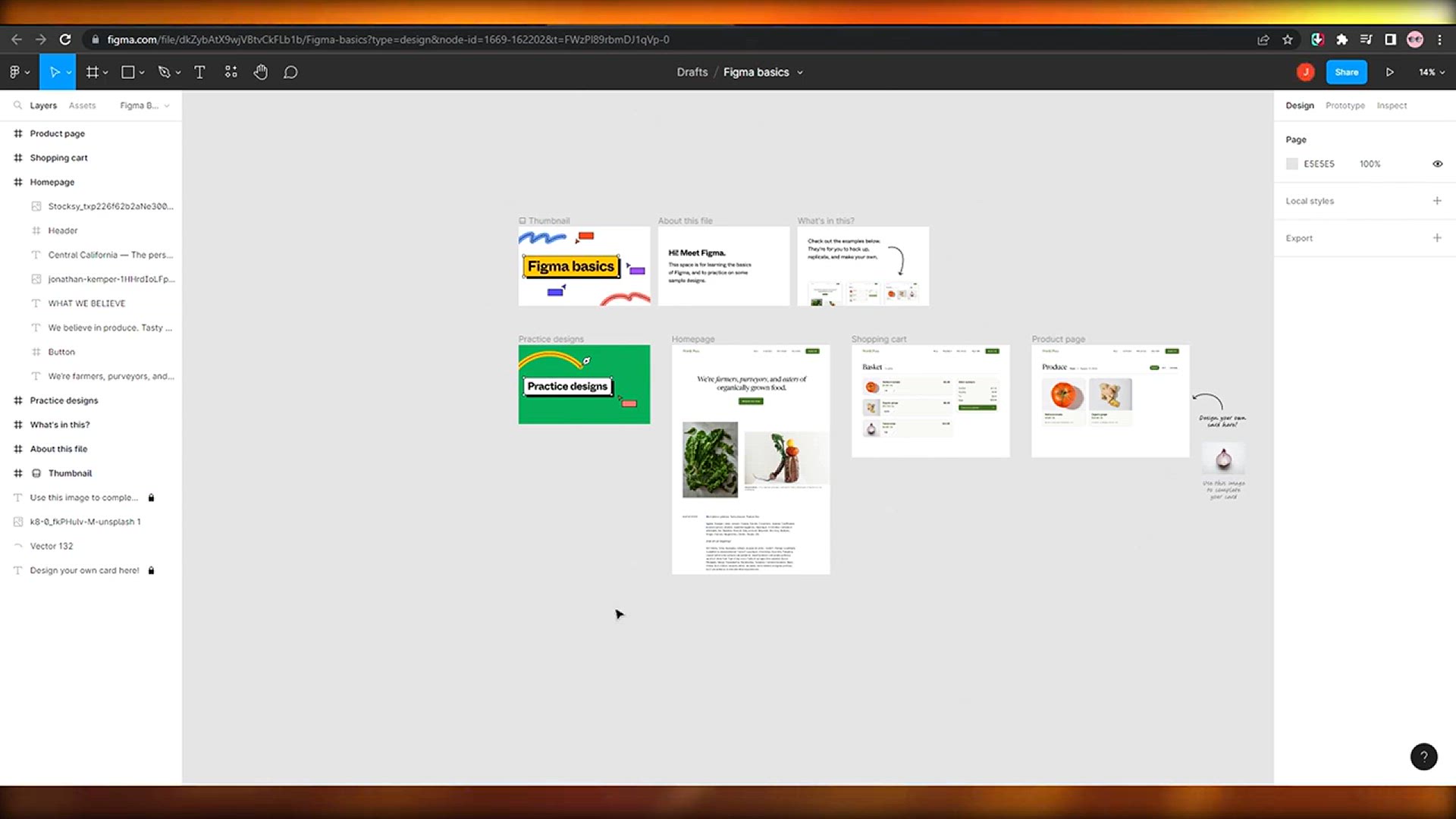Switch to the Layers tab
The image size is (1456, 819).
tap(43, 105)
